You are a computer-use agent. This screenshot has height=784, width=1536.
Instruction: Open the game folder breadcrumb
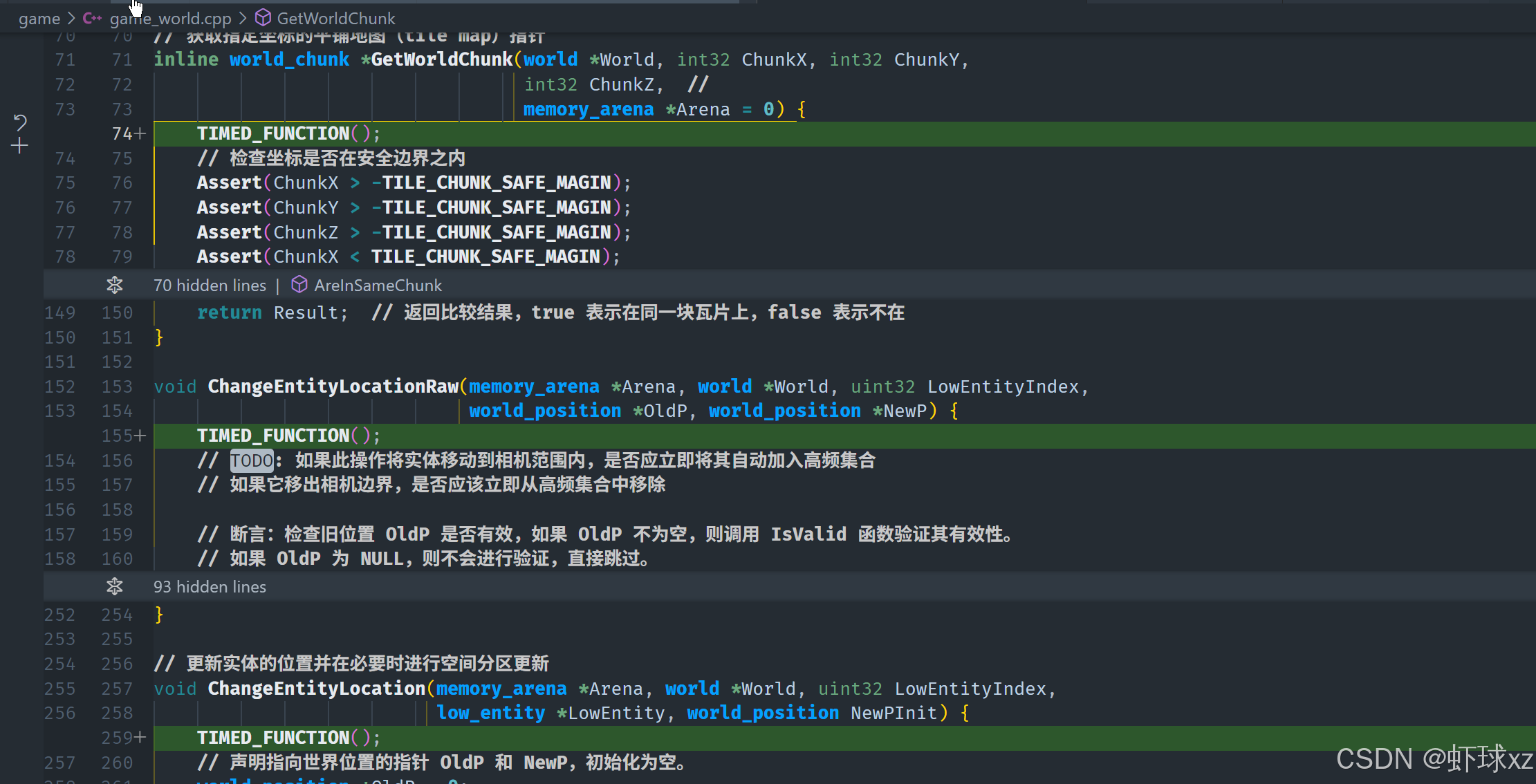(x=39, y=19)
